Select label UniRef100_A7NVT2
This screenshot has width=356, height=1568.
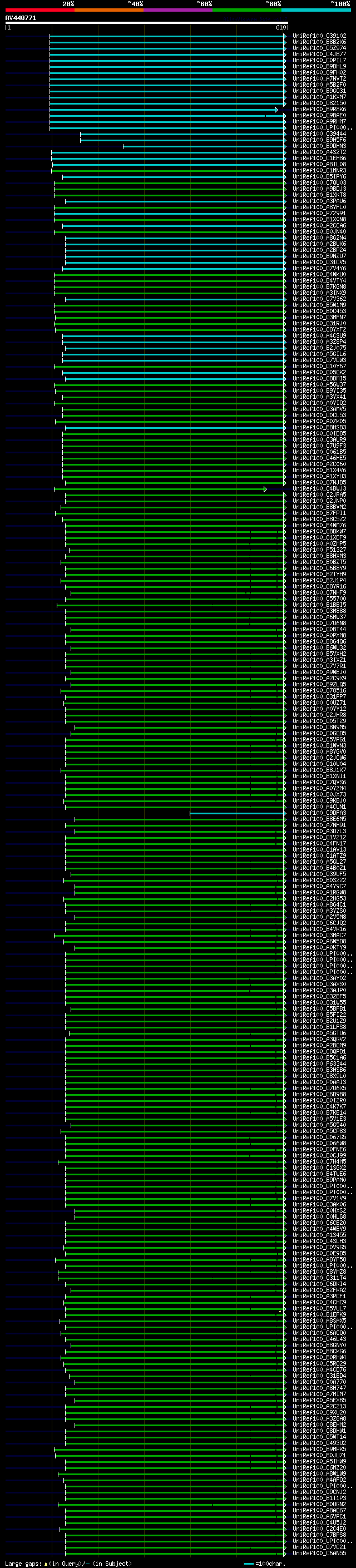click(x=319, y=78)
